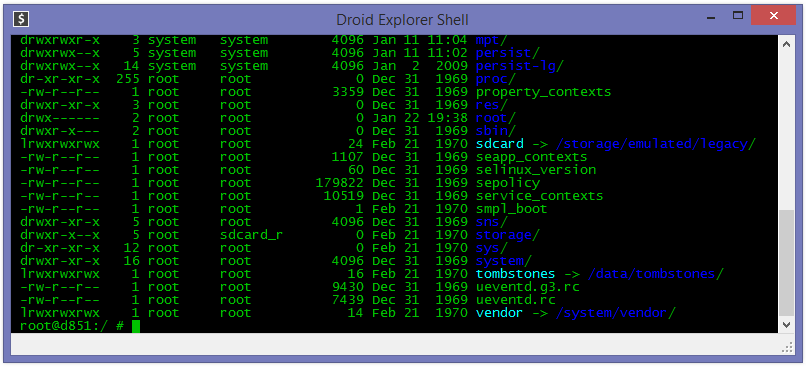Click the 7439 size of ueventd.rc
Image resolution: width=806 pixels, height=368 pixels.
[x=348, y=300]
